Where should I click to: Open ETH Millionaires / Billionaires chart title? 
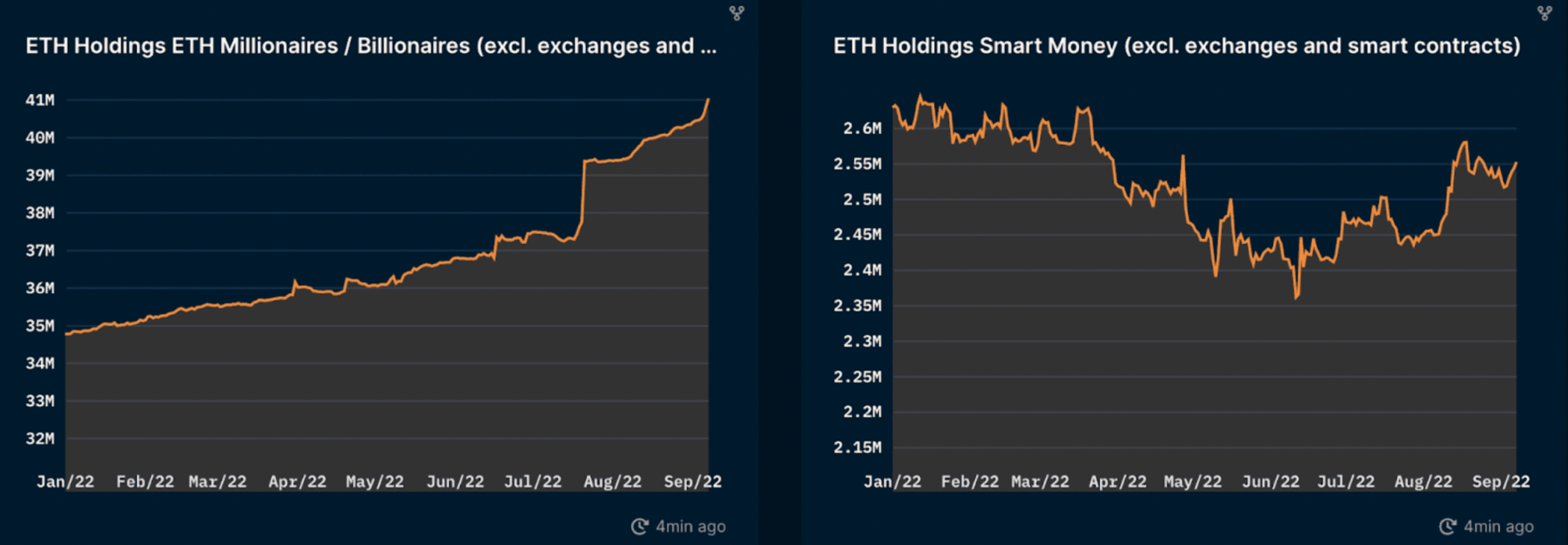(x=371, y=46)
